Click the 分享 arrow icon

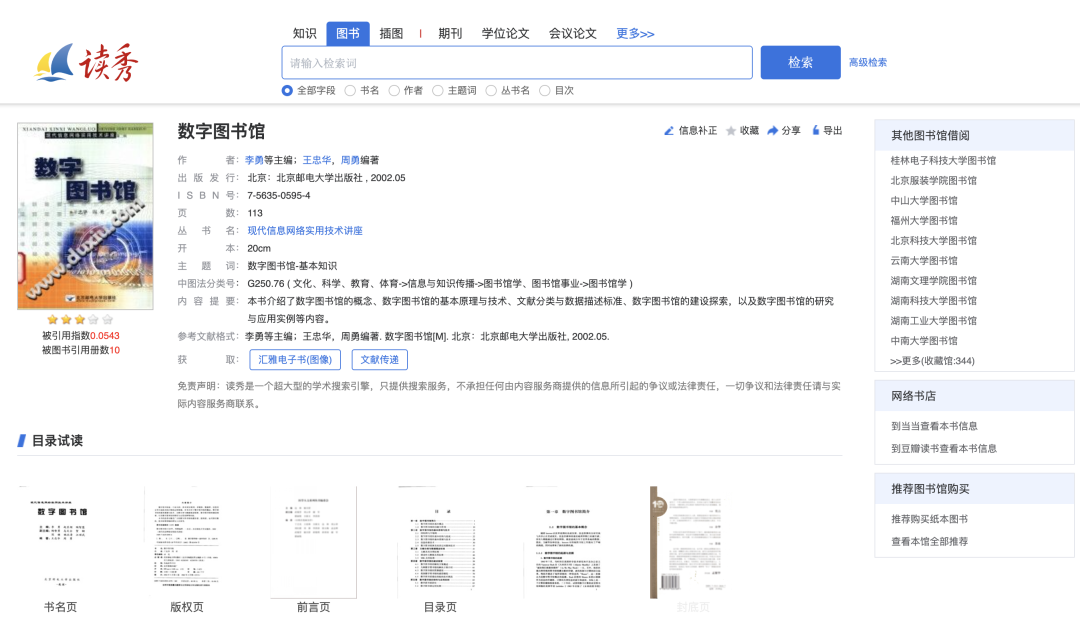click(773, 131)
